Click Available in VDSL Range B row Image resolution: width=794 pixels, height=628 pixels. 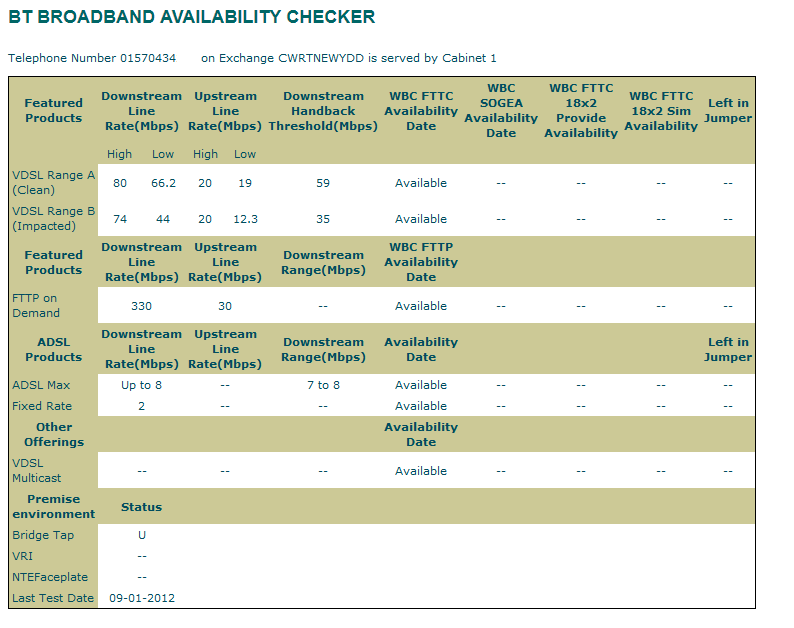tap(421, 219)
